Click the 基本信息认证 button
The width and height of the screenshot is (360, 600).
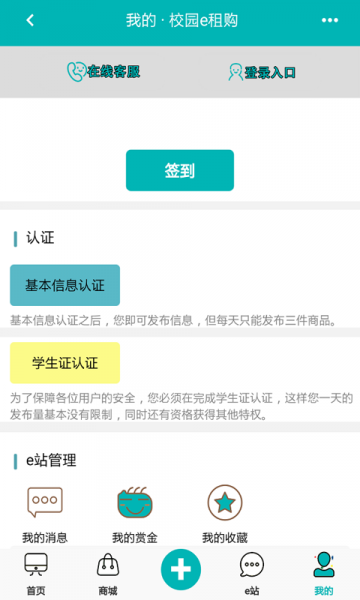65,285
